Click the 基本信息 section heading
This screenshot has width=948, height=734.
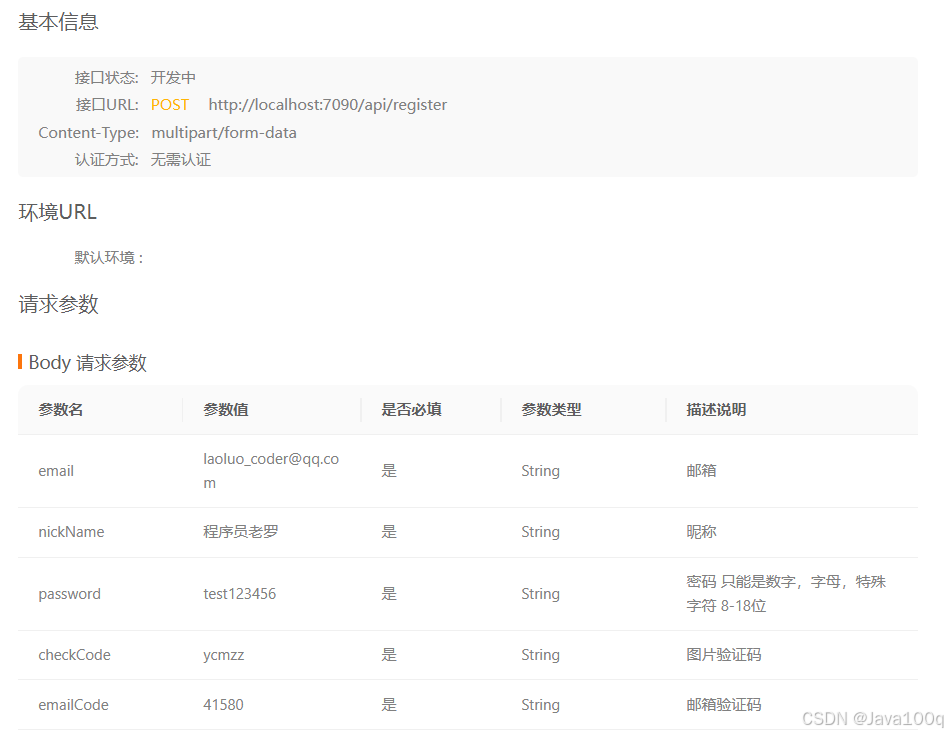pos(59,22)
